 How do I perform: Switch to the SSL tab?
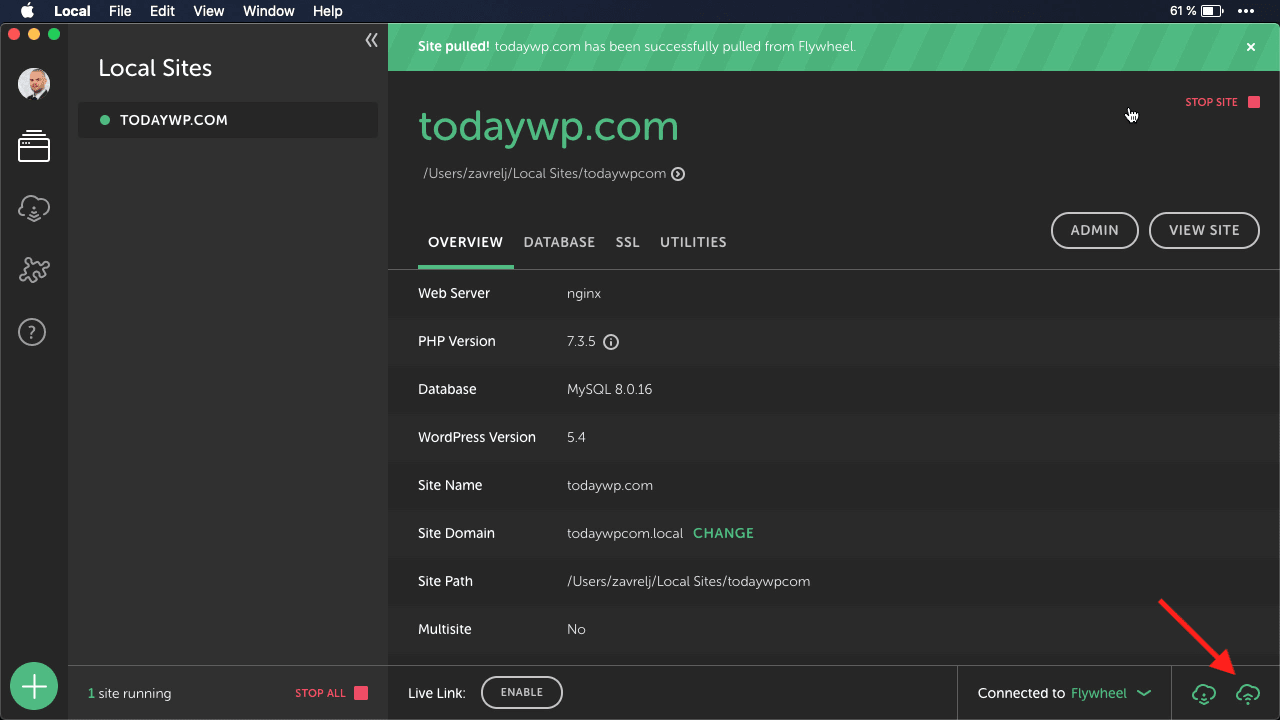tap(627, 242)
